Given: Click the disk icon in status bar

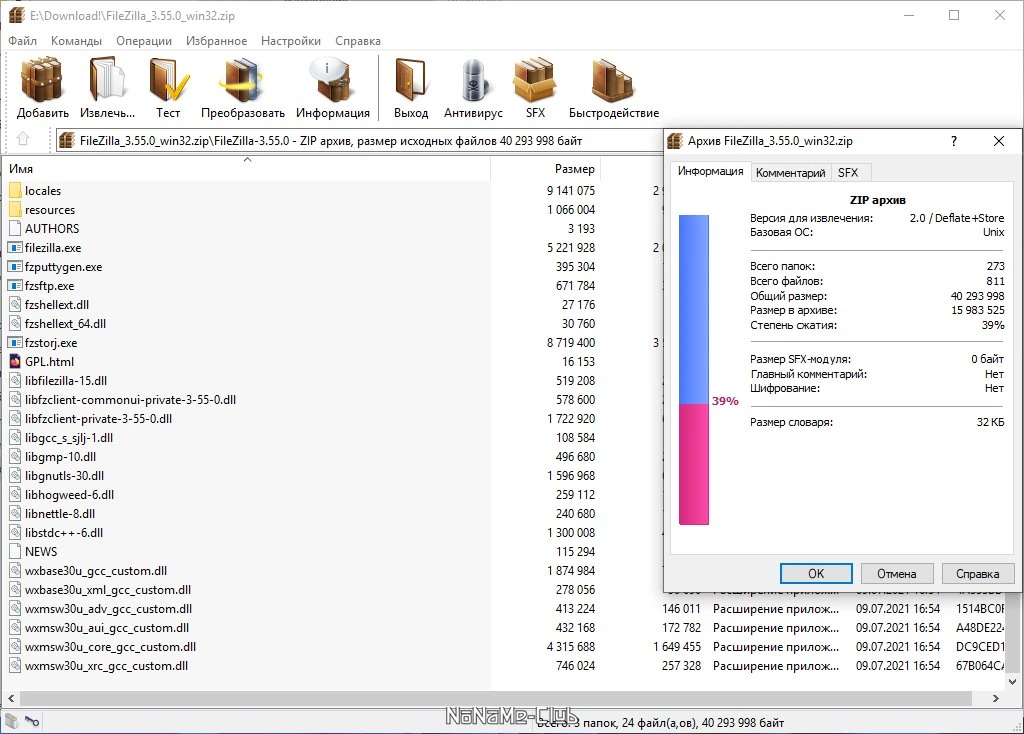Looking at the screenshot, I should point(12,720).
